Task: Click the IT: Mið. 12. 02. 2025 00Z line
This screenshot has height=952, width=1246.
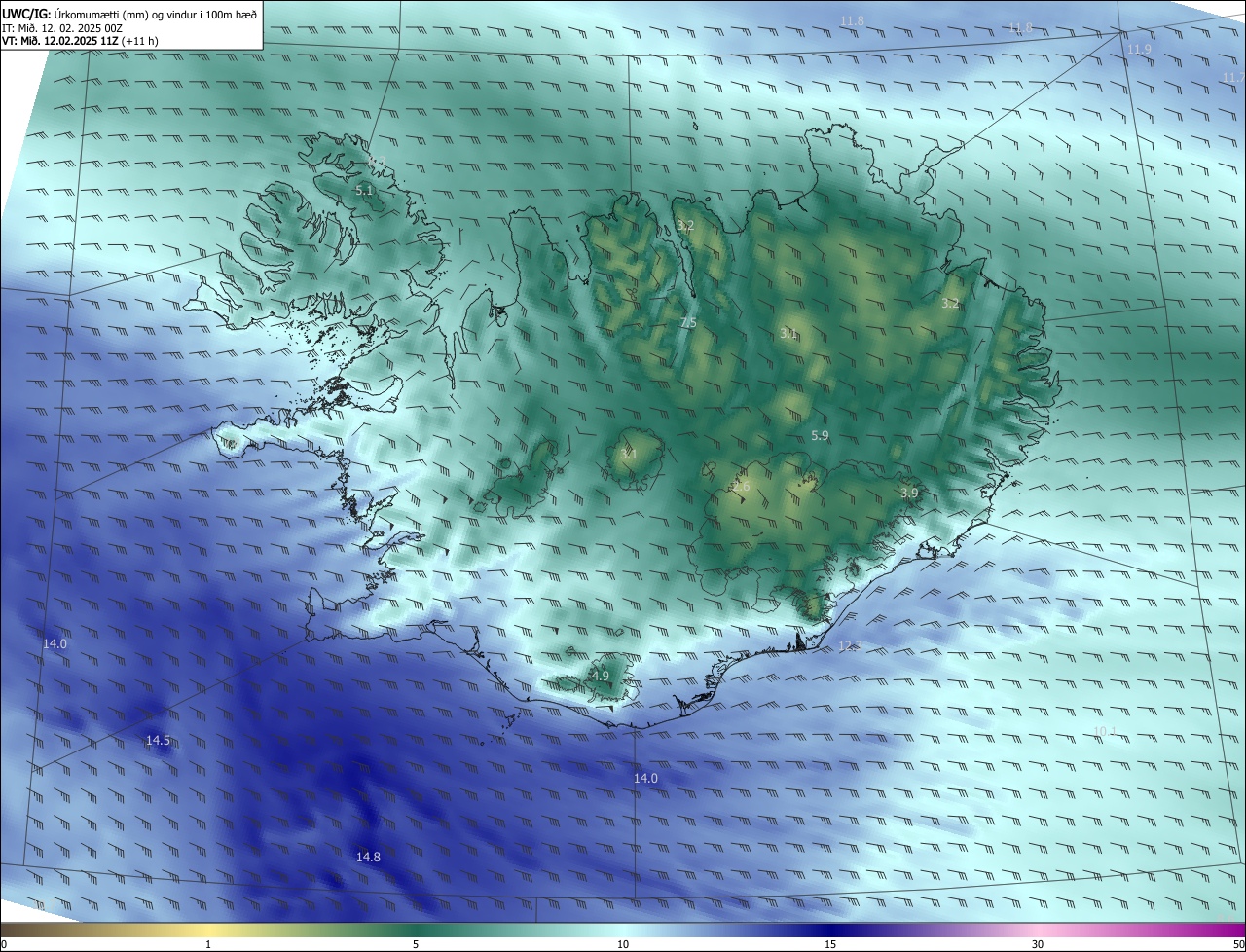Action: tap(62, 28)
